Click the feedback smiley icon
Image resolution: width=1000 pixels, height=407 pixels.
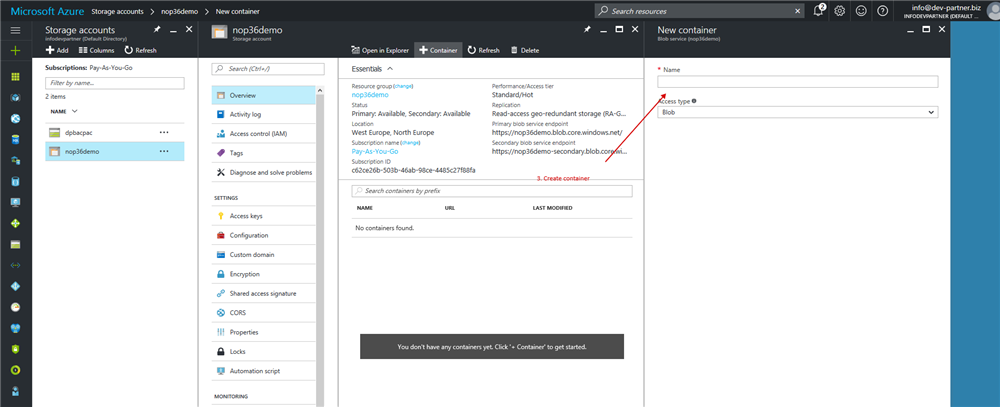click(862, 11)
